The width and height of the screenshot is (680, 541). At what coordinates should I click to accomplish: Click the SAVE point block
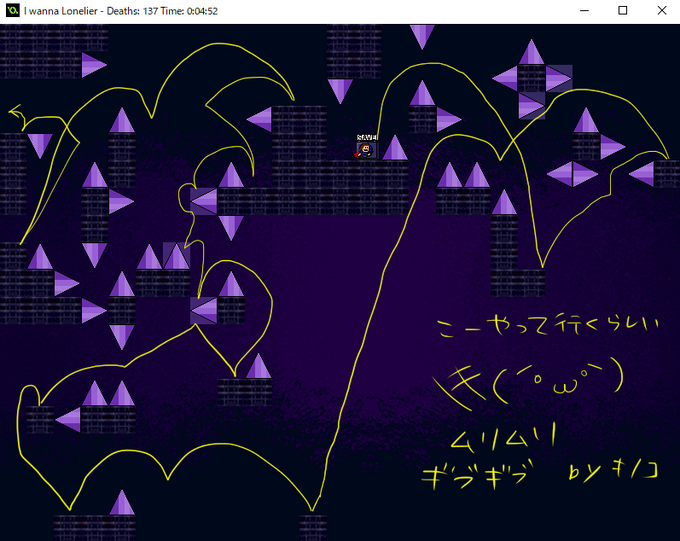tap(368, 147)
